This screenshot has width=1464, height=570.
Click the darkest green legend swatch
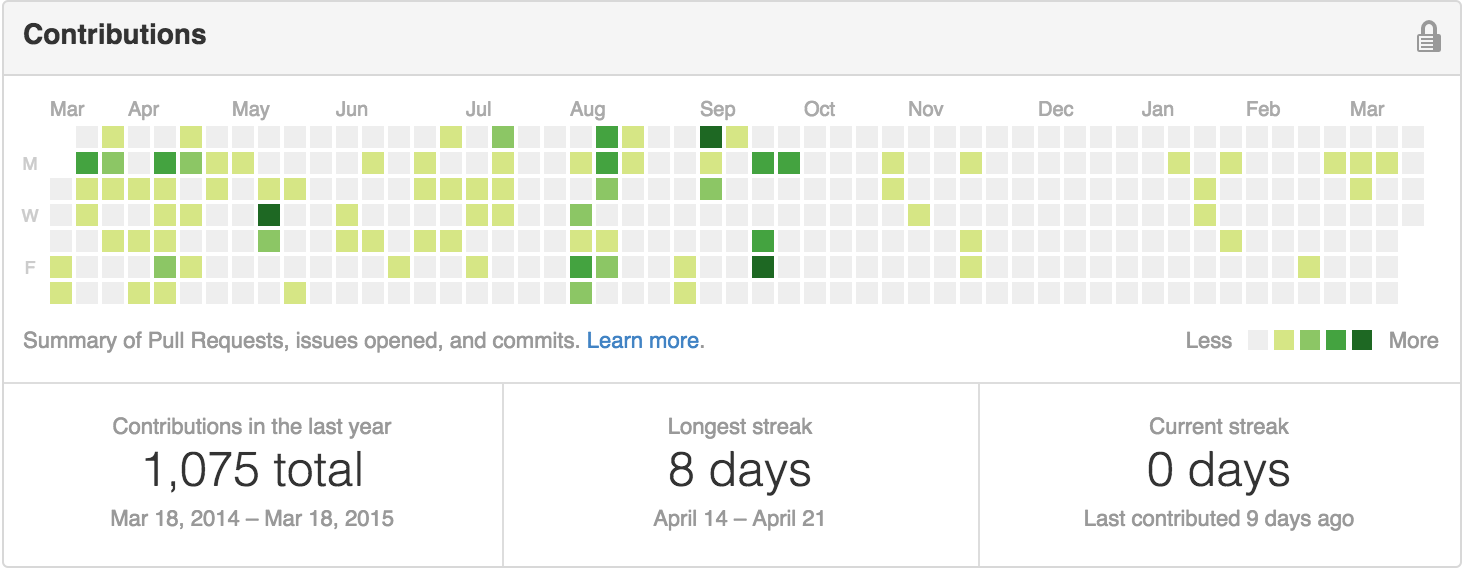[x=1362, y=340]
